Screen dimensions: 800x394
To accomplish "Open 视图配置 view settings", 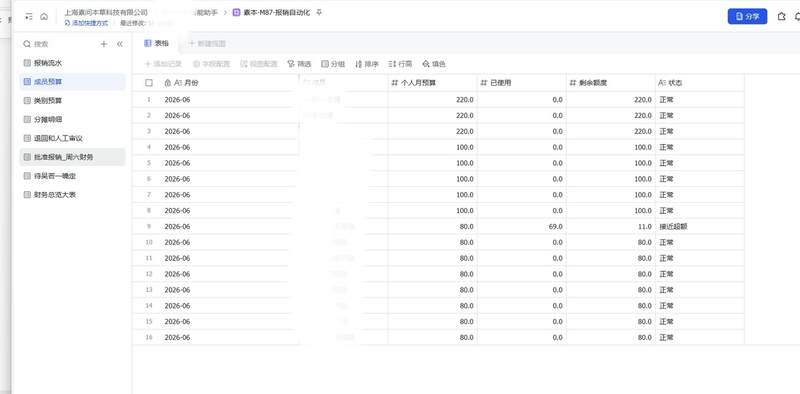I will pos(259,64).
